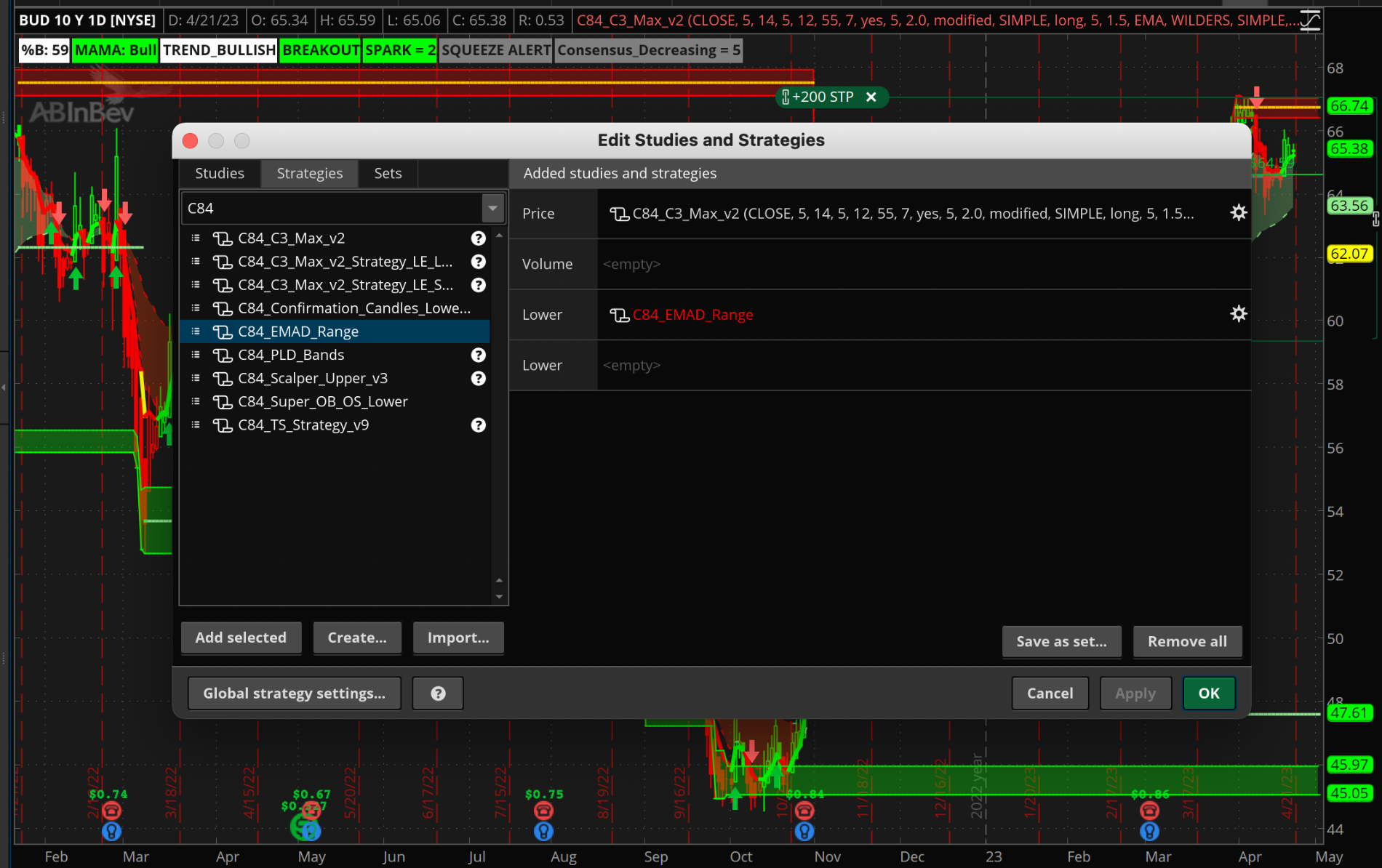Open settings gear for C84_C3_Max_v2 price study

click(x=1238, y=213)
